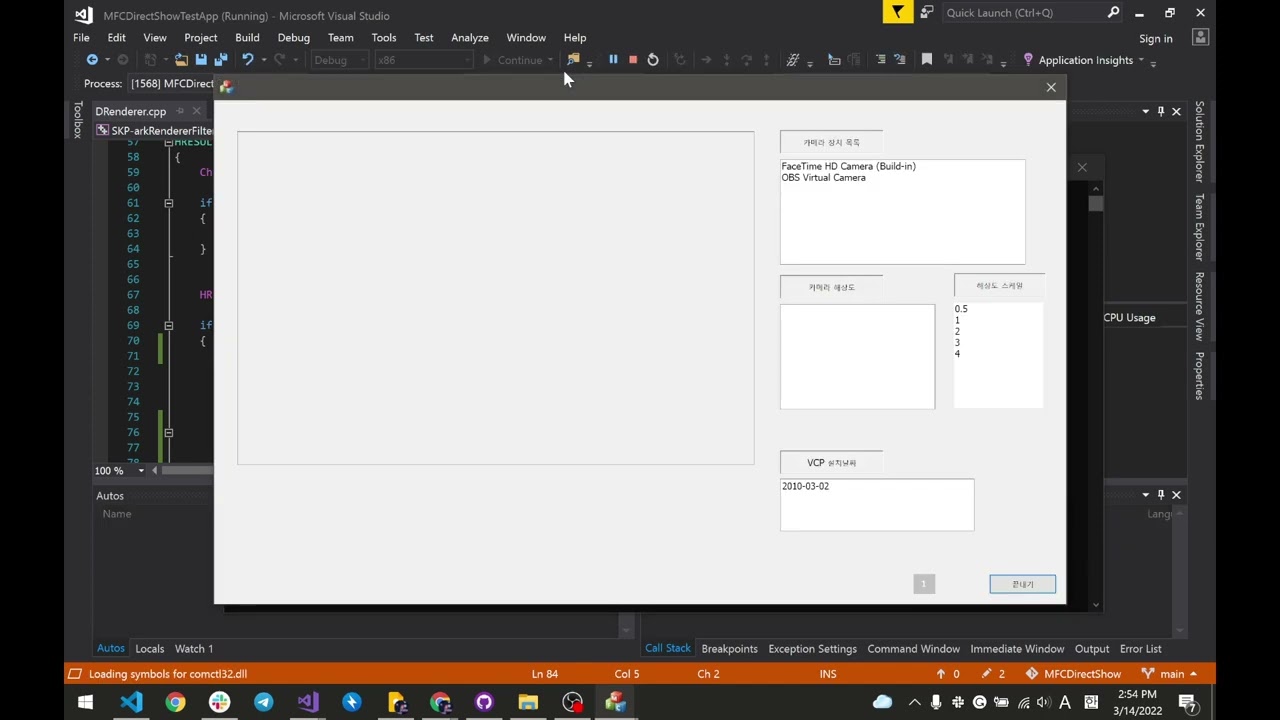Viewport: 1280px width, 720px height.
Task: Collapse code region at line 76
Action: [x=168, y=432]
